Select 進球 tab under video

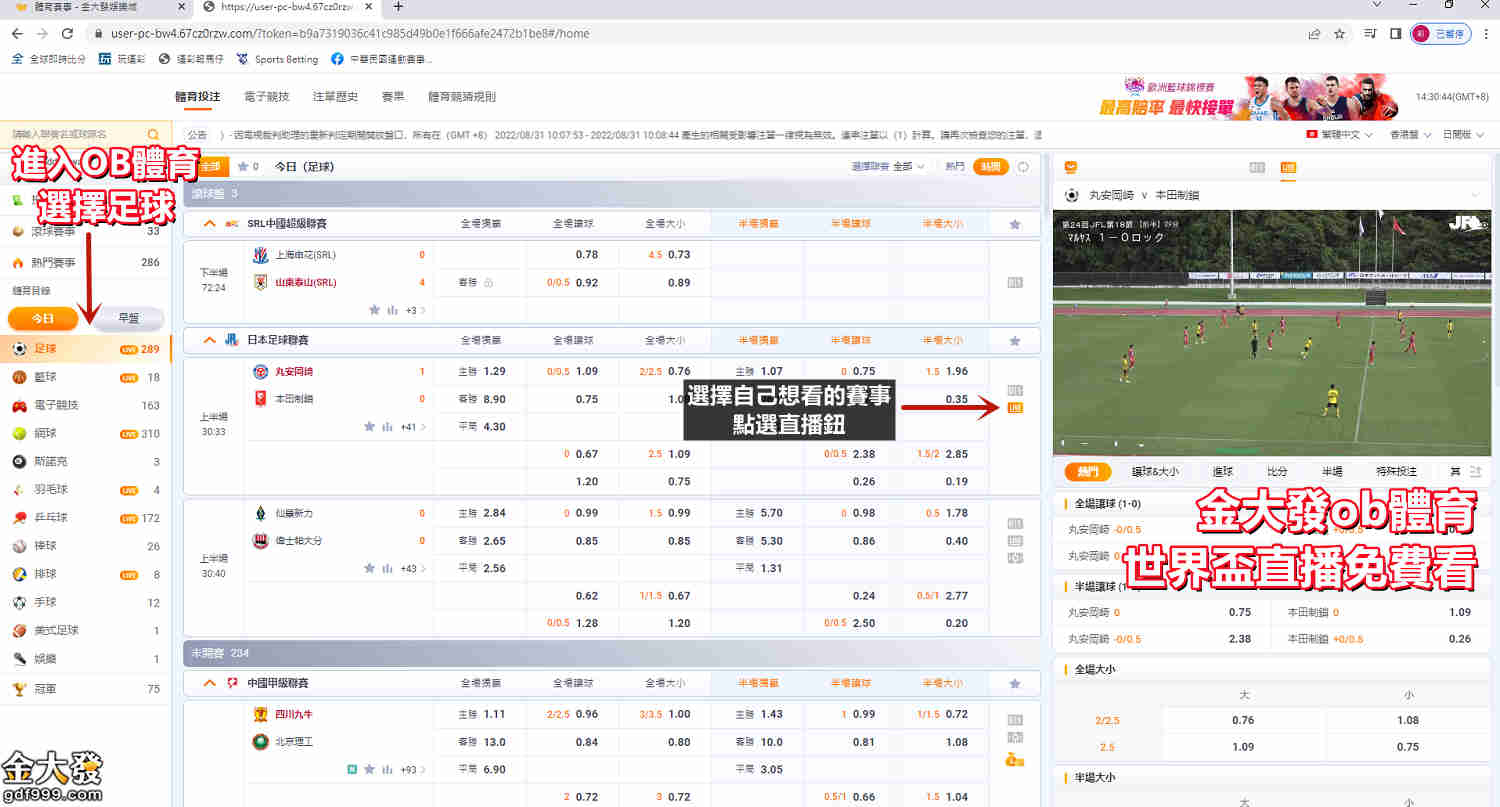click(x=1223, y=471)
